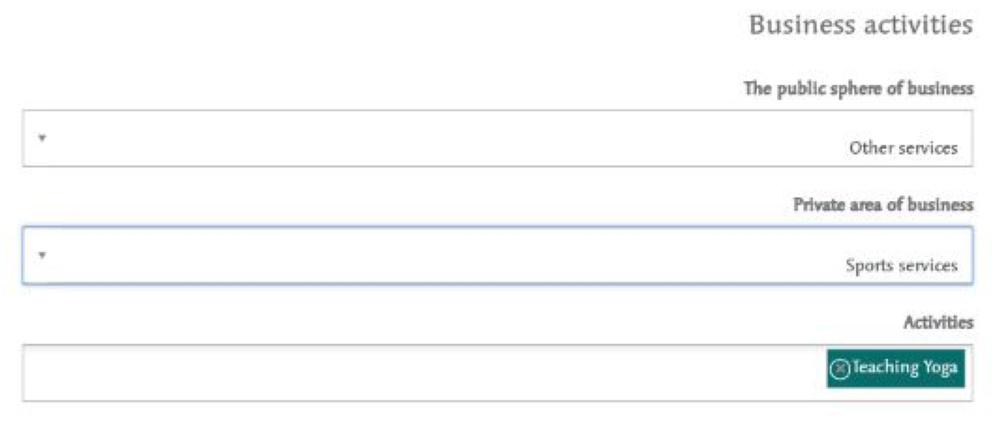Image resolution: width=1000 pixels, height=439 pixels.
Task: Click blank area left of Teaching Yoga tag
Action: [x=421, y=373]
